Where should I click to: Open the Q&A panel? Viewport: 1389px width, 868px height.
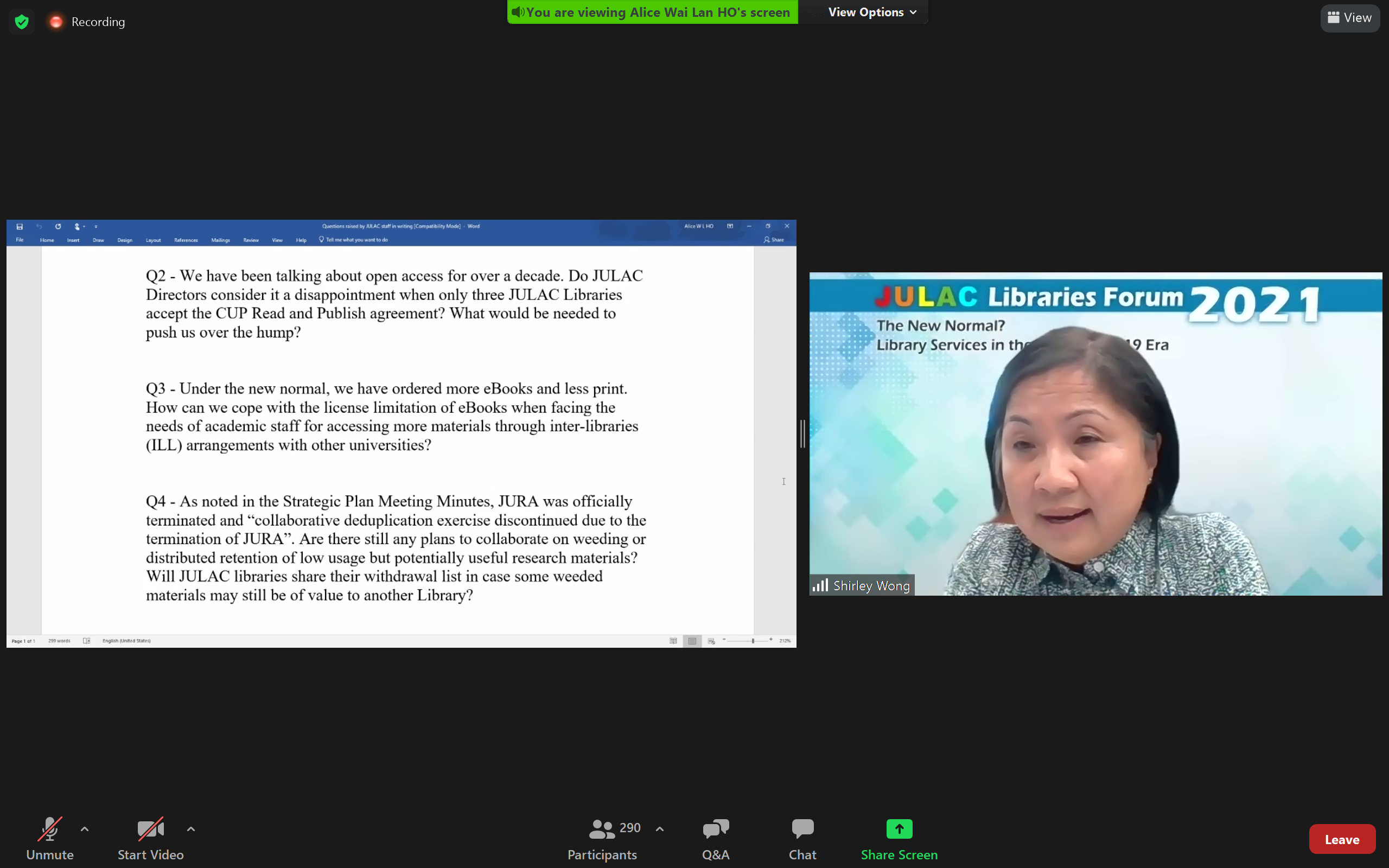tap(715, 839)
